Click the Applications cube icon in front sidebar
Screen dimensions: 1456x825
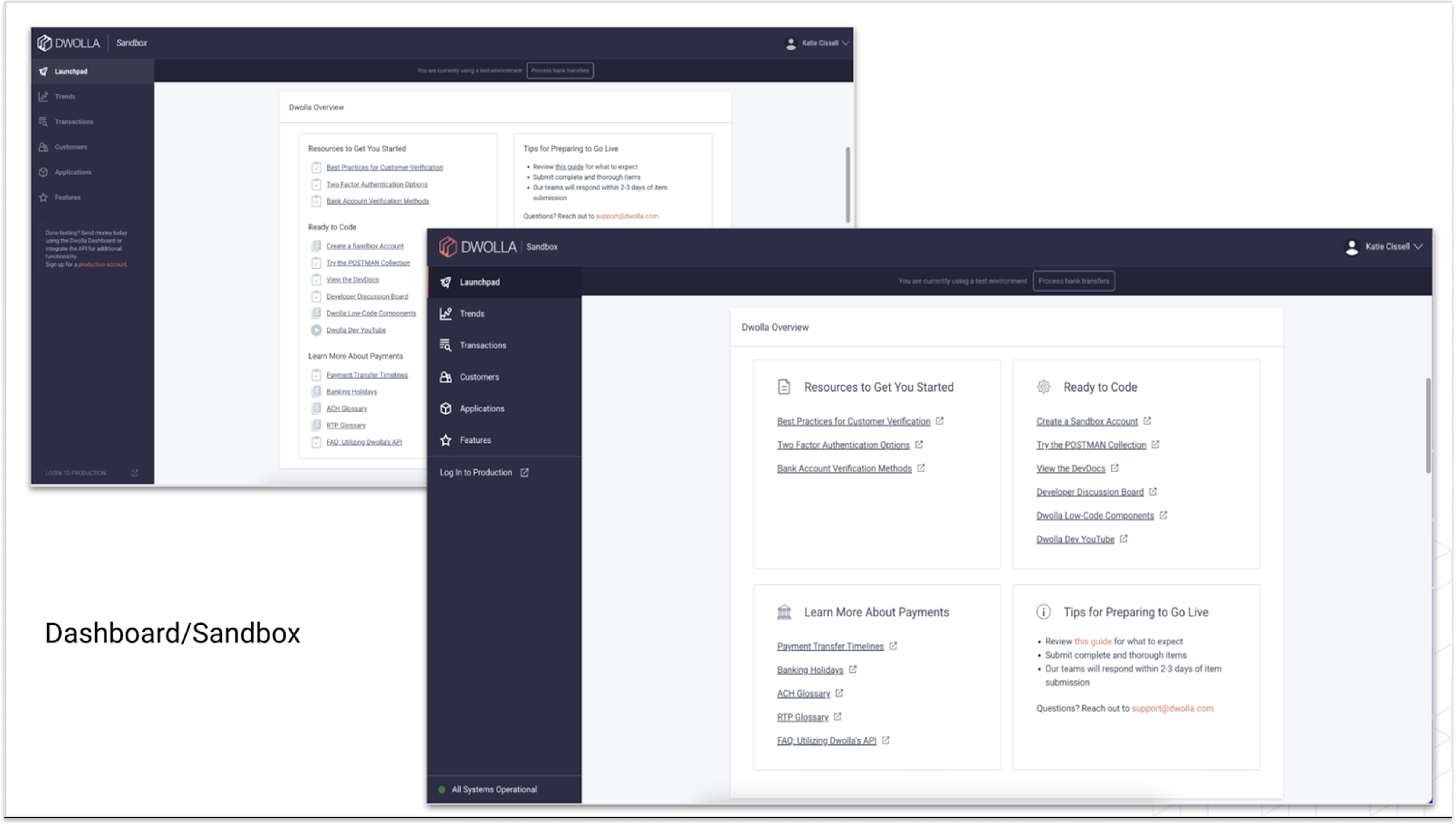pos(446,408)
